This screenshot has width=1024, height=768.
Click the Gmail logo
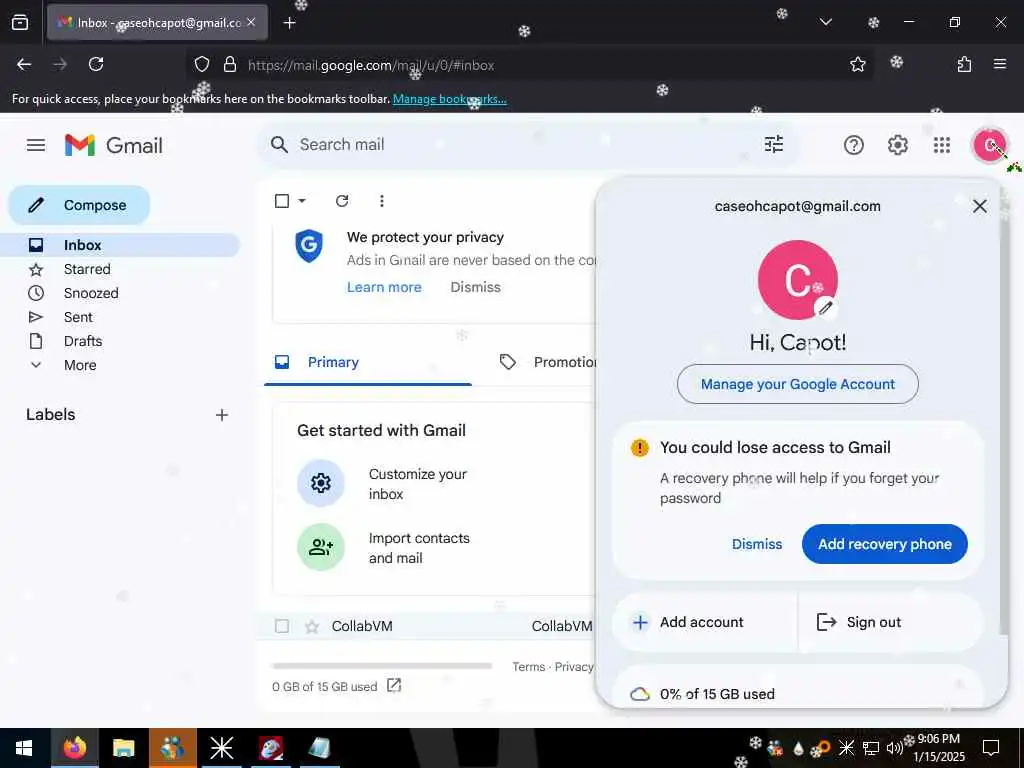(114, 145)
